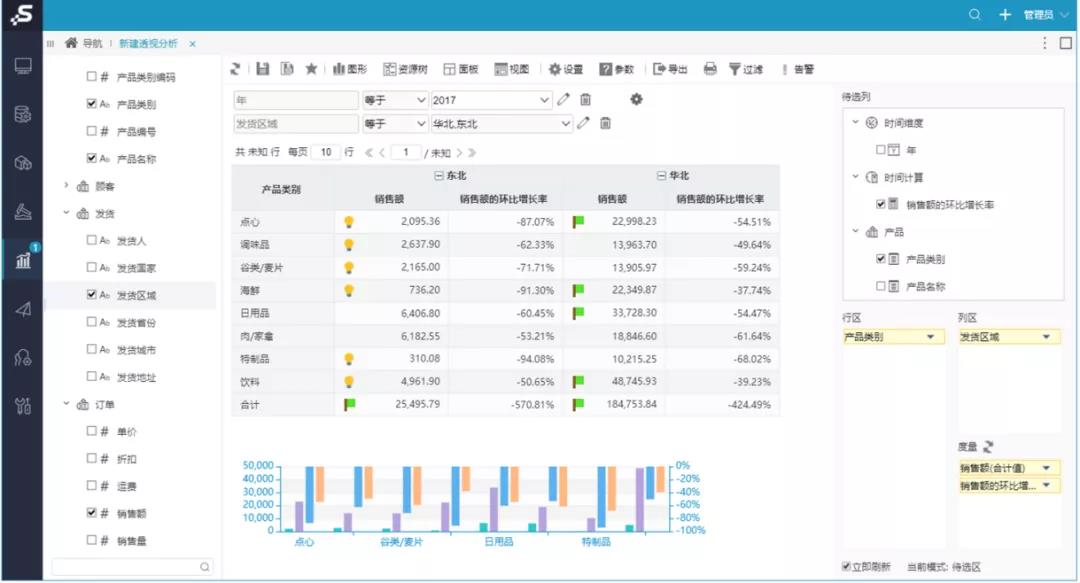This screenshot has width=1080, height=583.
Task: Save the analysis with the floppy disk icon
Action: 262,69
